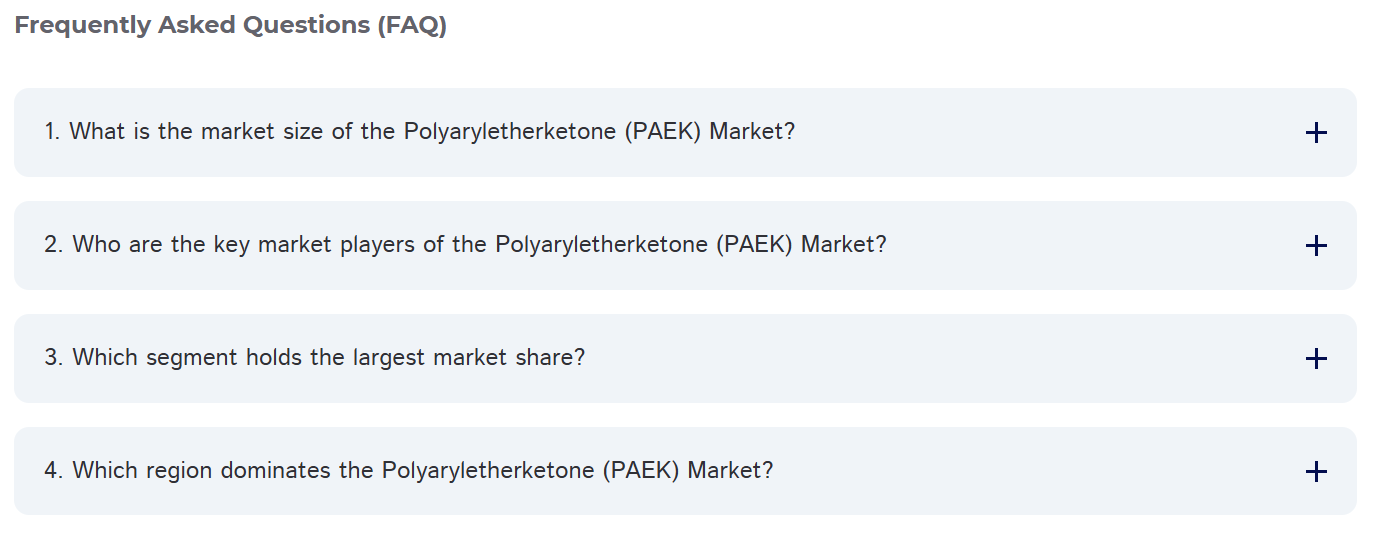This screenshot has height=541, width=1375.
Task: Toggle open the second FAQ row's plus sign
Action: pyautogui.click(x=1316, y=245)
